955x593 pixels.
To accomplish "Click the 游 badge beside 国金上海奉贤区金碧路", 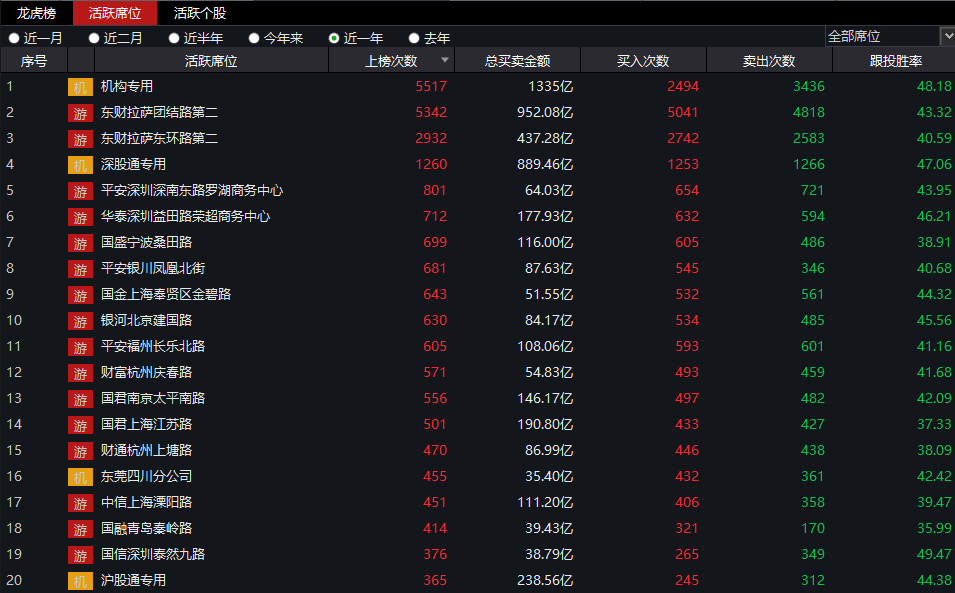I will 80,295.
